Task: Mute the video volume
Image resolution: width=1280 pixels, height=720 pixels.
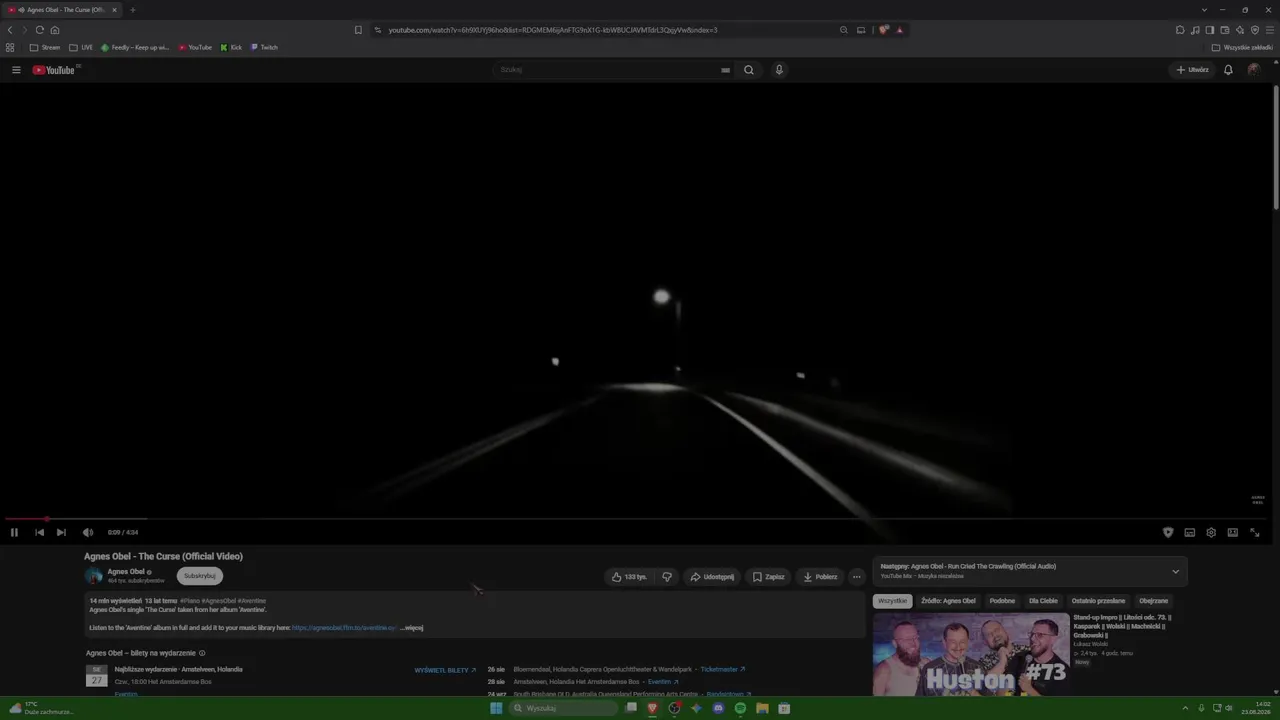Action: [x=87, y=533]
